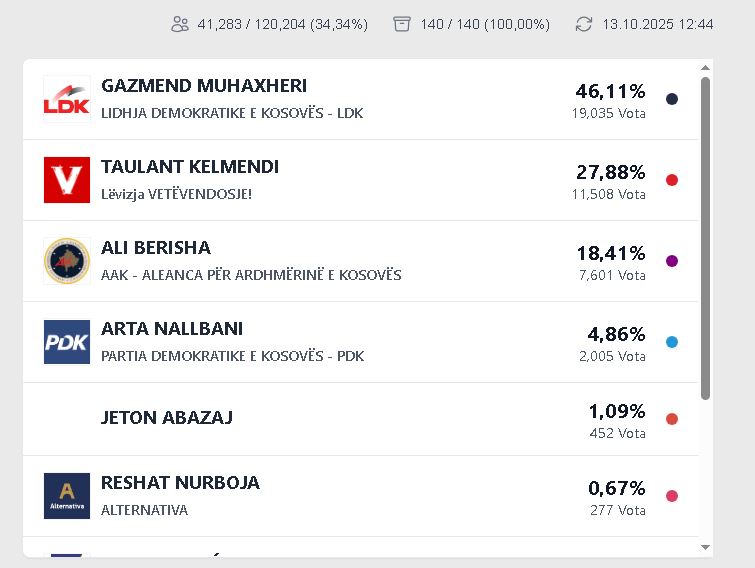The width and height of the screenshot is (755, 568).
Task: Click the red dot for Taulant Kelmendi
Action: (x=672, y=180)
